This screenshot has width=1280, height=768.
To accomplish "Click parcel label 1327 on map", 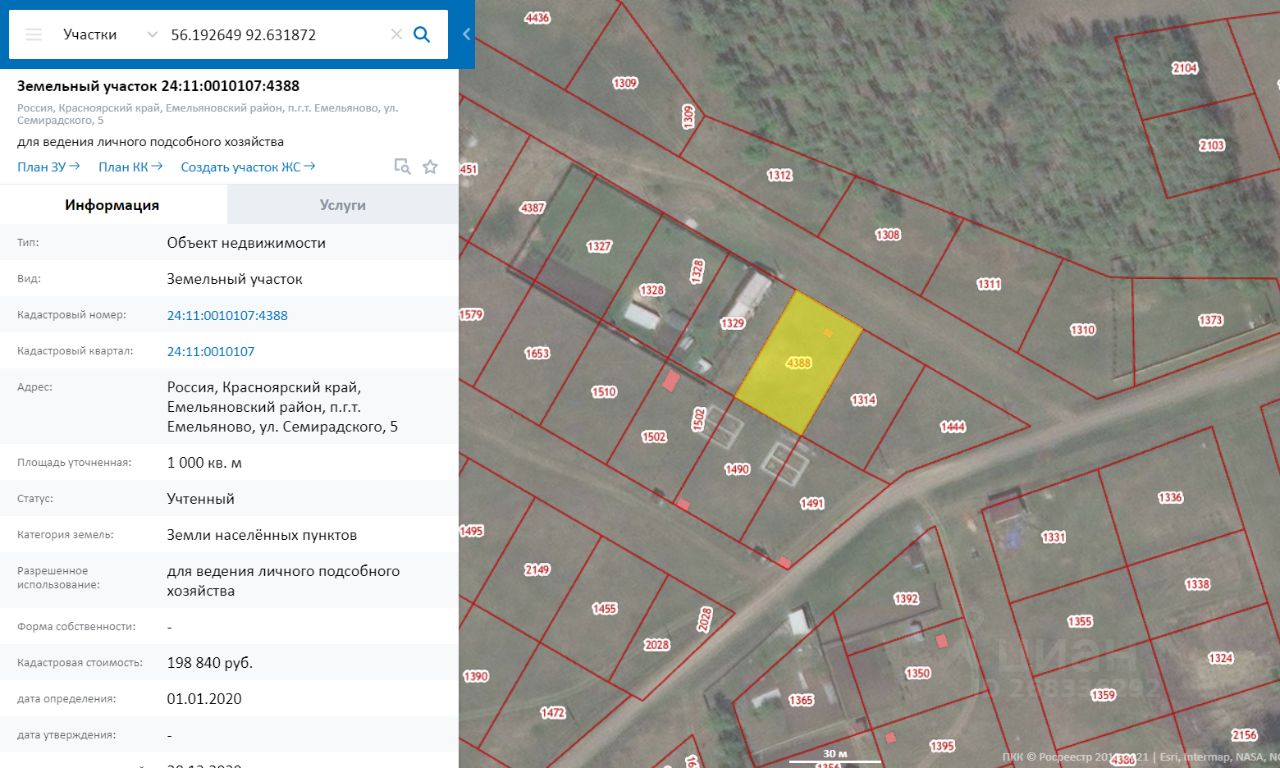I will click(x=599, y=246).
